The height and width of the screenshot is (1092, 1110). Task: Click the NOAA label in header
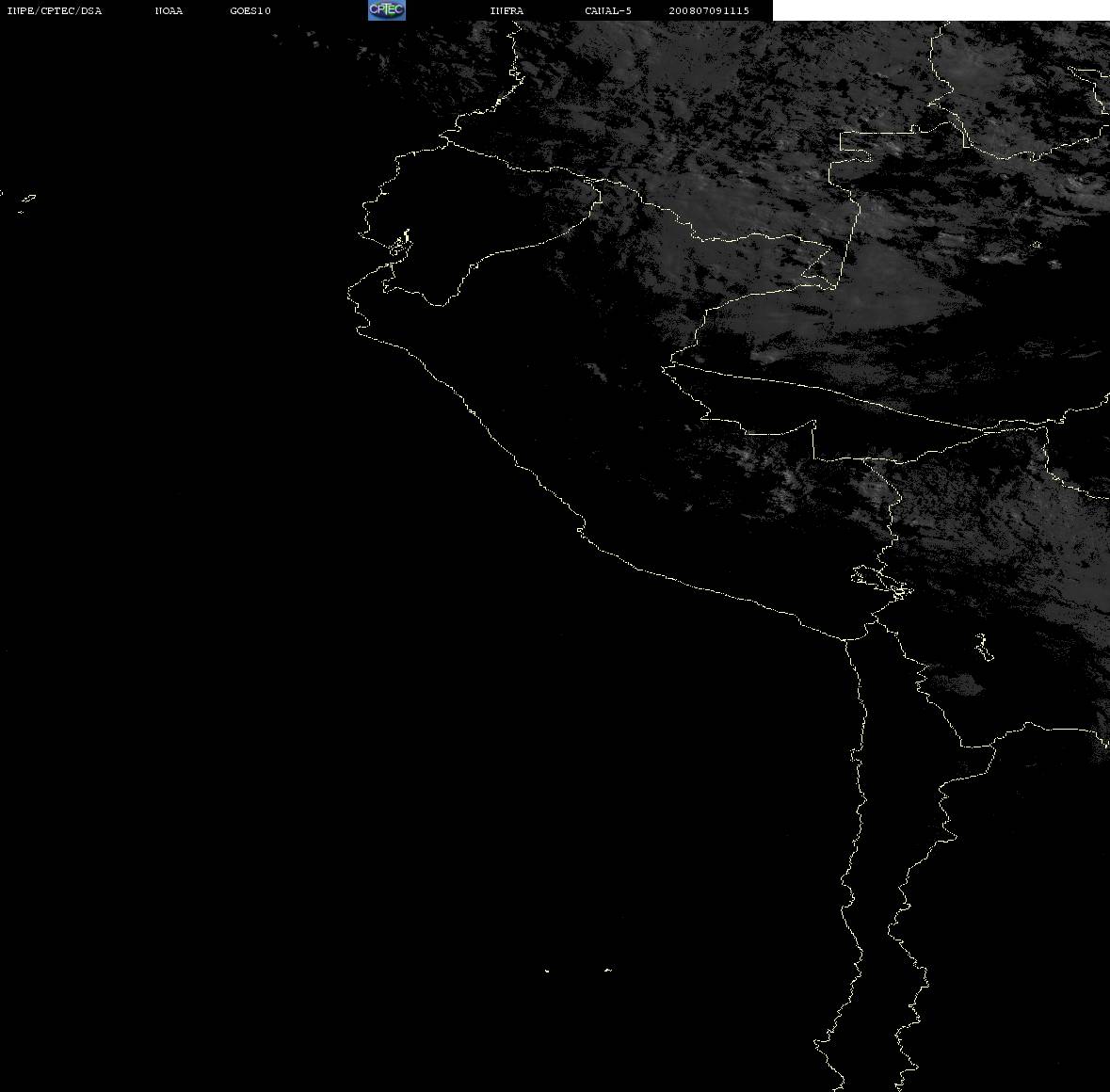point(169,10)
